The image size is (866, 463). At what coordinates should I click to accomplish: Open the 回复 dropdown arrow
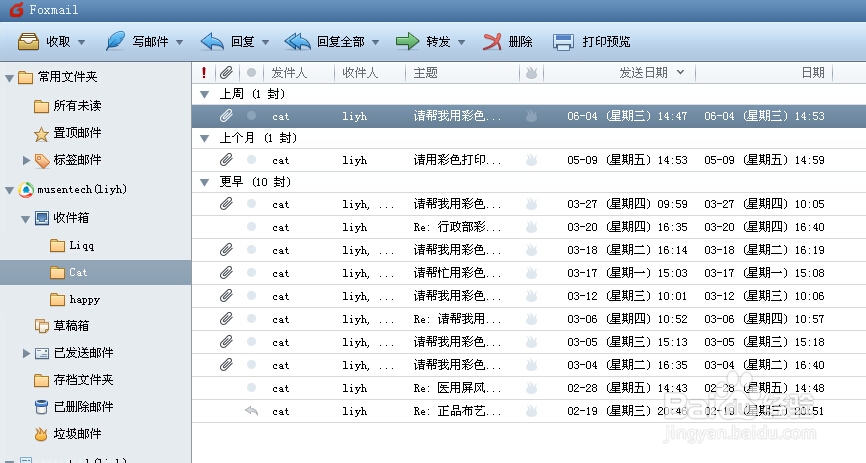265,42
